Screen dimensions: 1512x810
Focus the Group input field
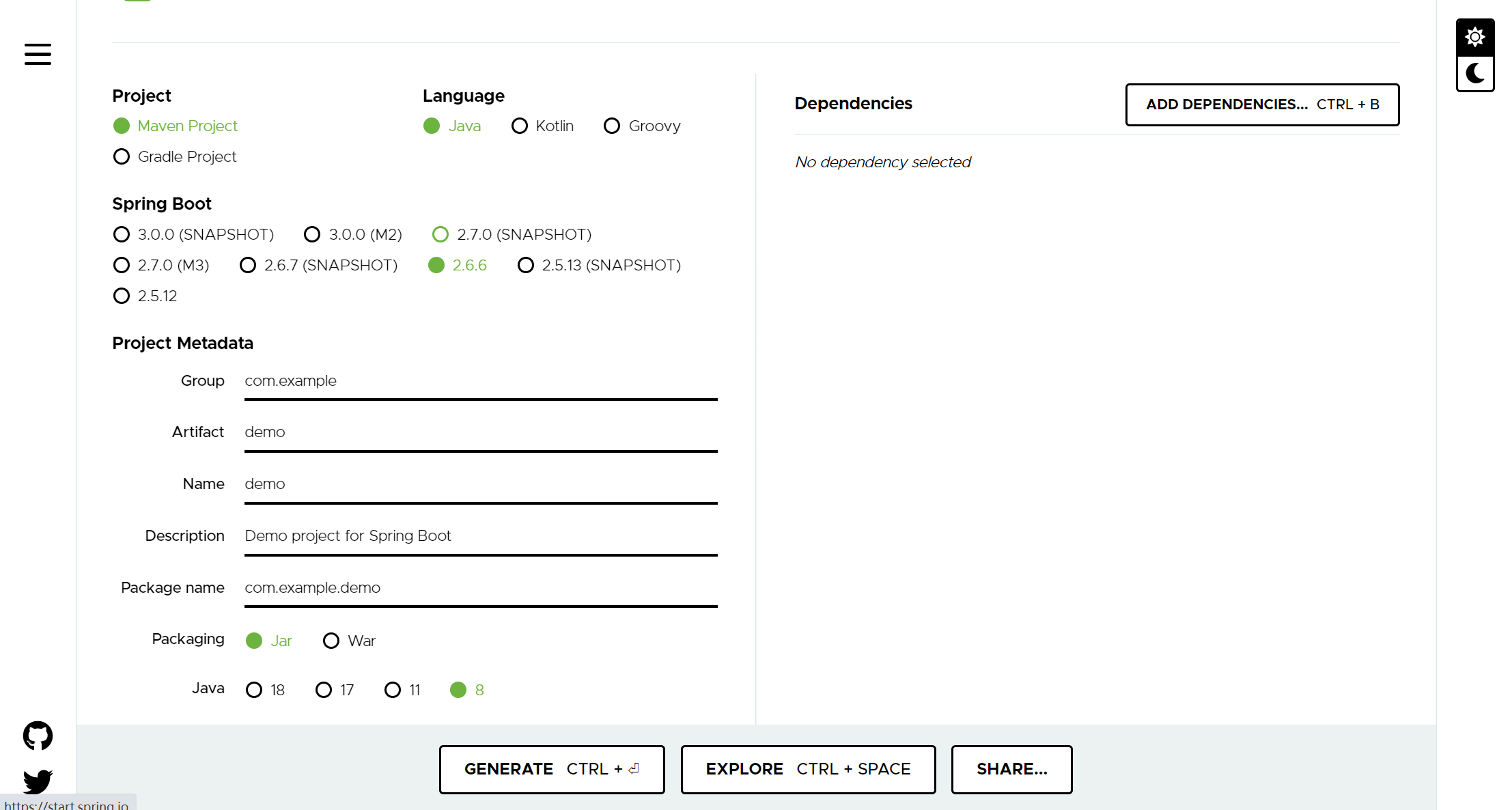click(480, 381)
